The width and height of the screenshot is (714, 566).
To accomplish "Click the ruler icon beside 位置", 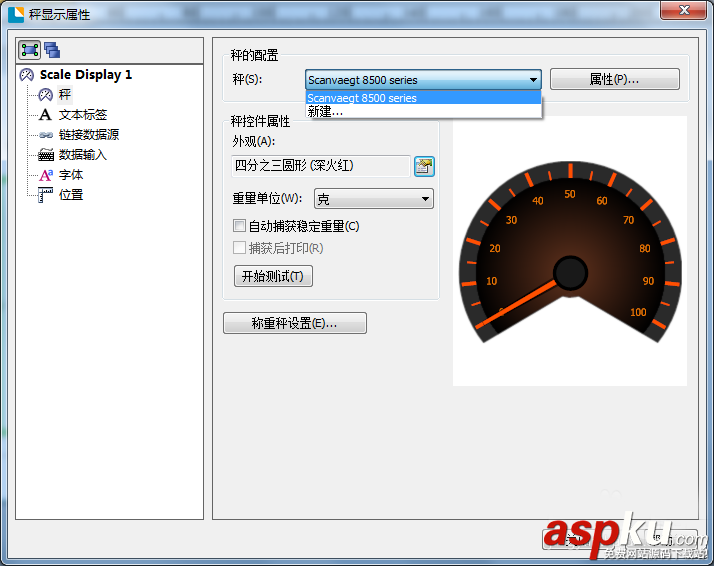I will pos(45,195).
